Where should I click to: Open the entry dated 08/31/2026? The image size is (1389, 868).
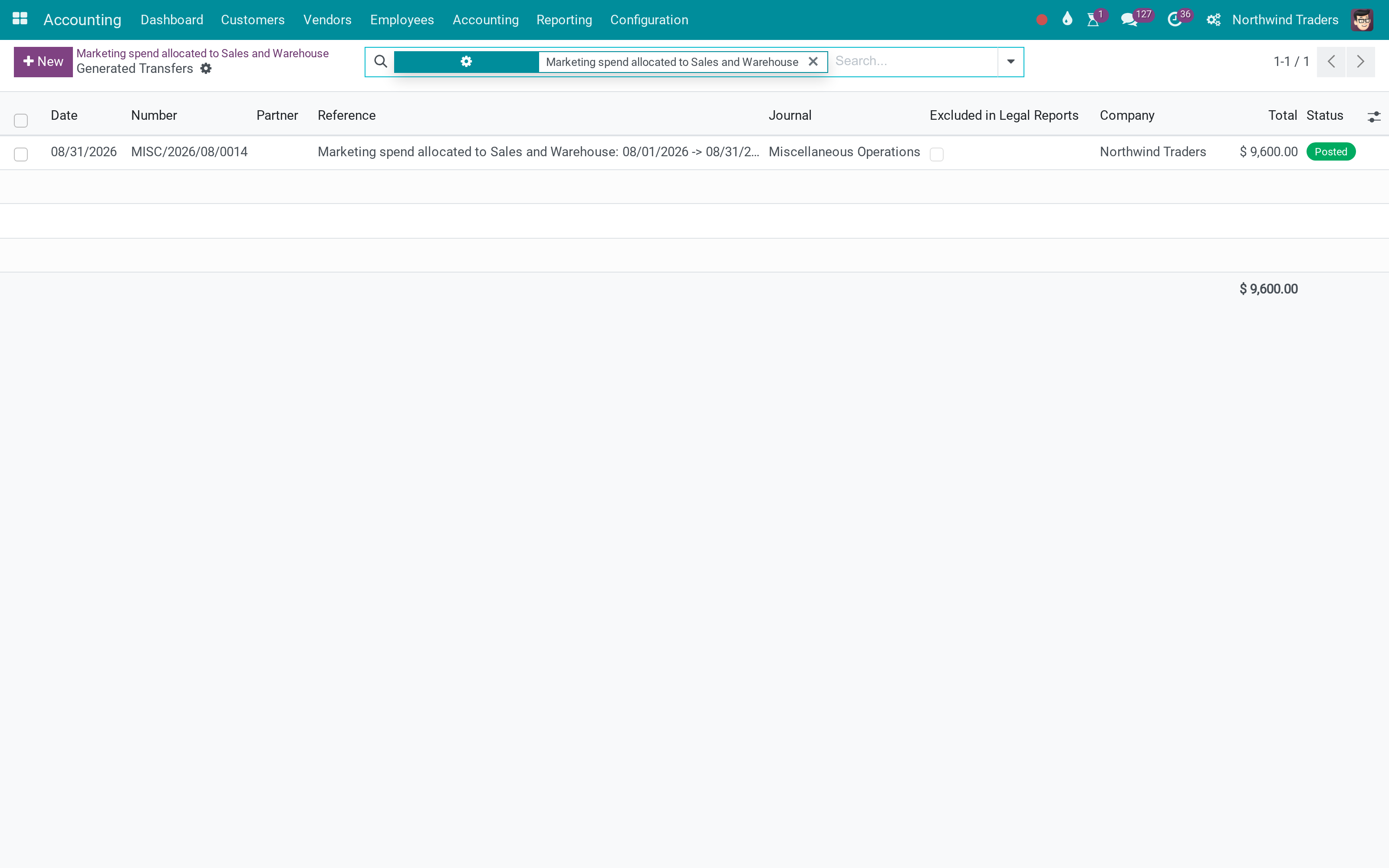84,151
